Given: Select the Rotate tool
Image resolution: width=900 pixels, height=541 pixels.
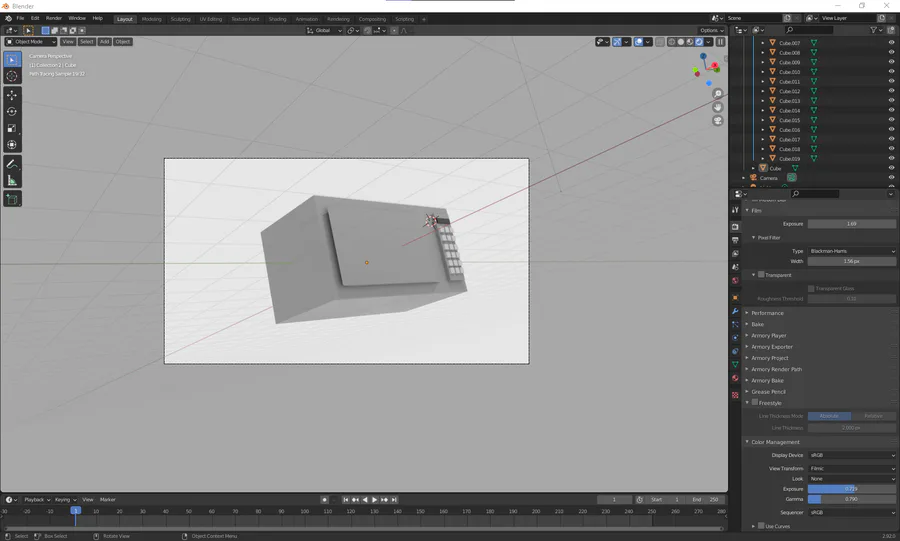Looking at the screenshot, I should click(12, 111).
